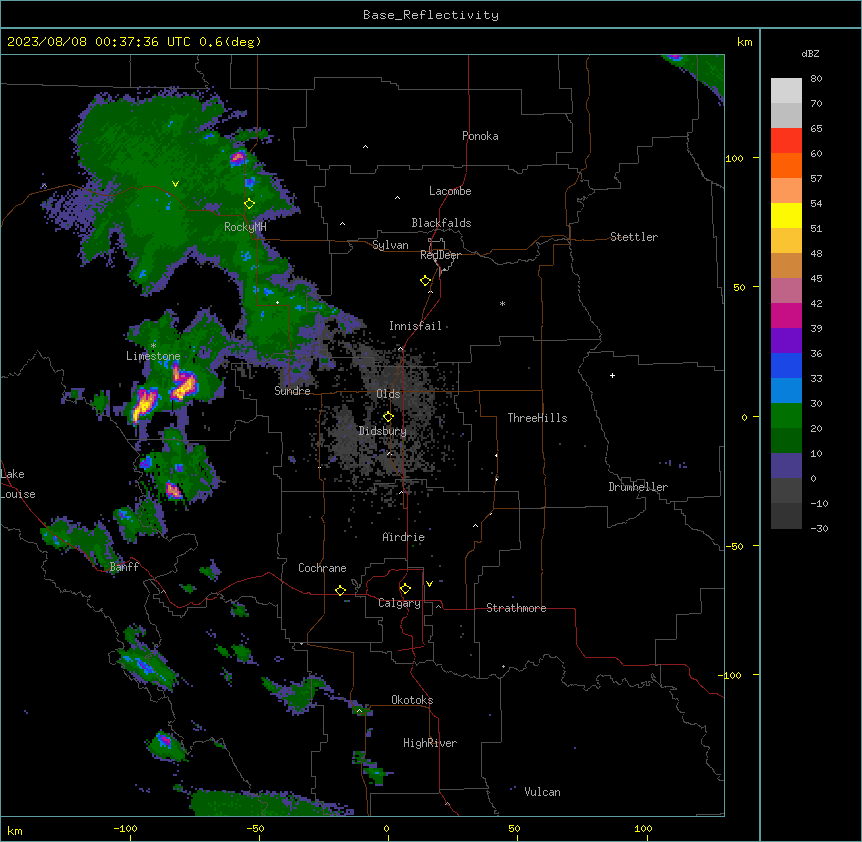Screen dimensions: 862x842
Task: Click the yellow diamond marker south of RedDeer
Action: pos(425,280)
